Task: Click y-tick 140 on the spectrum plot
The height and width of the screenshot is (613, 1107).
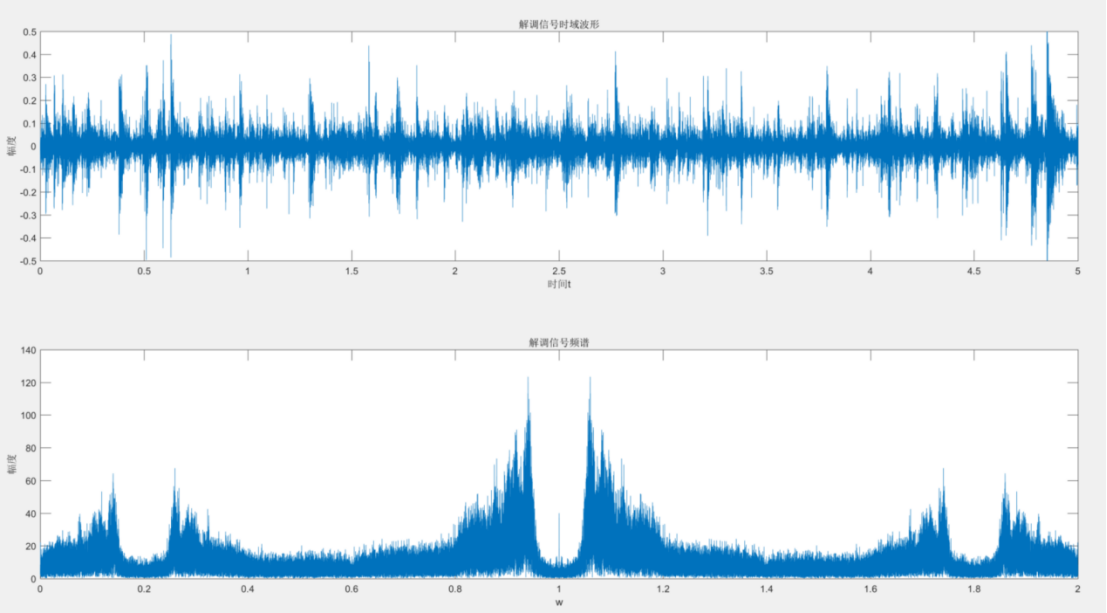Action: (x=29, y=350)
